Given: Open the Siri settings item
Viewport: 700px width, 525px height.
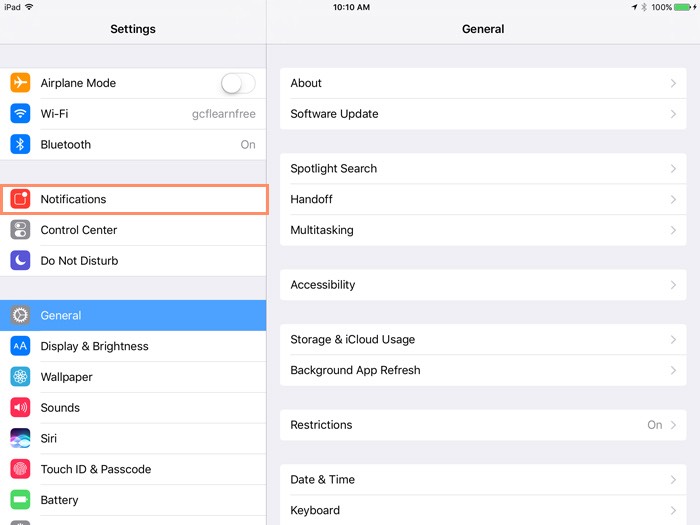Looking at the screenshot, I should click(x=49, y=438).
